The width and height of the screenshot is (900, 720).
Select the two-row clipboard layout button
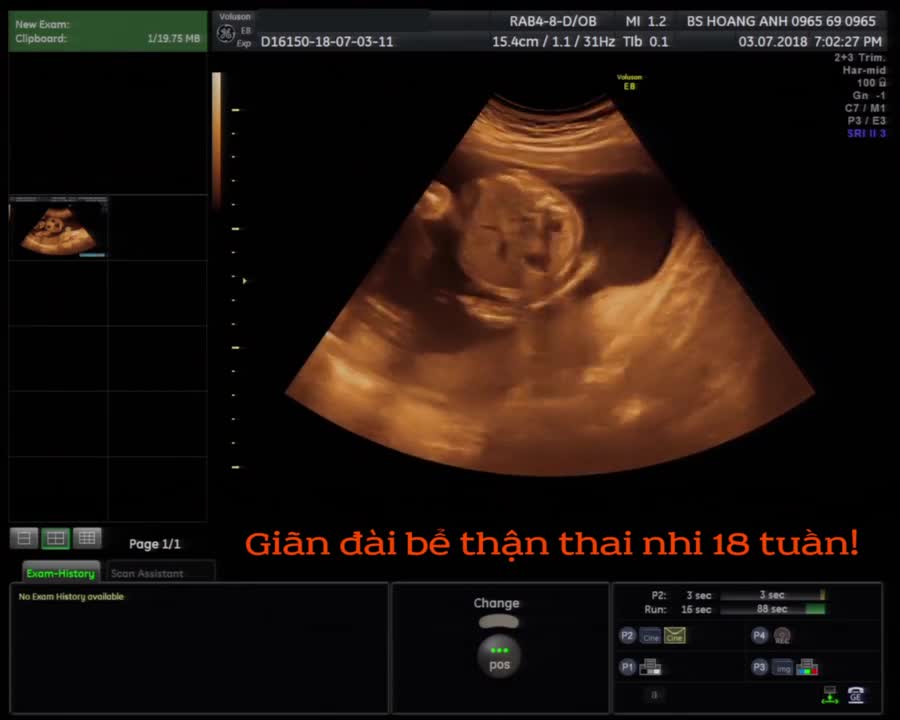[x=25, y=539]
